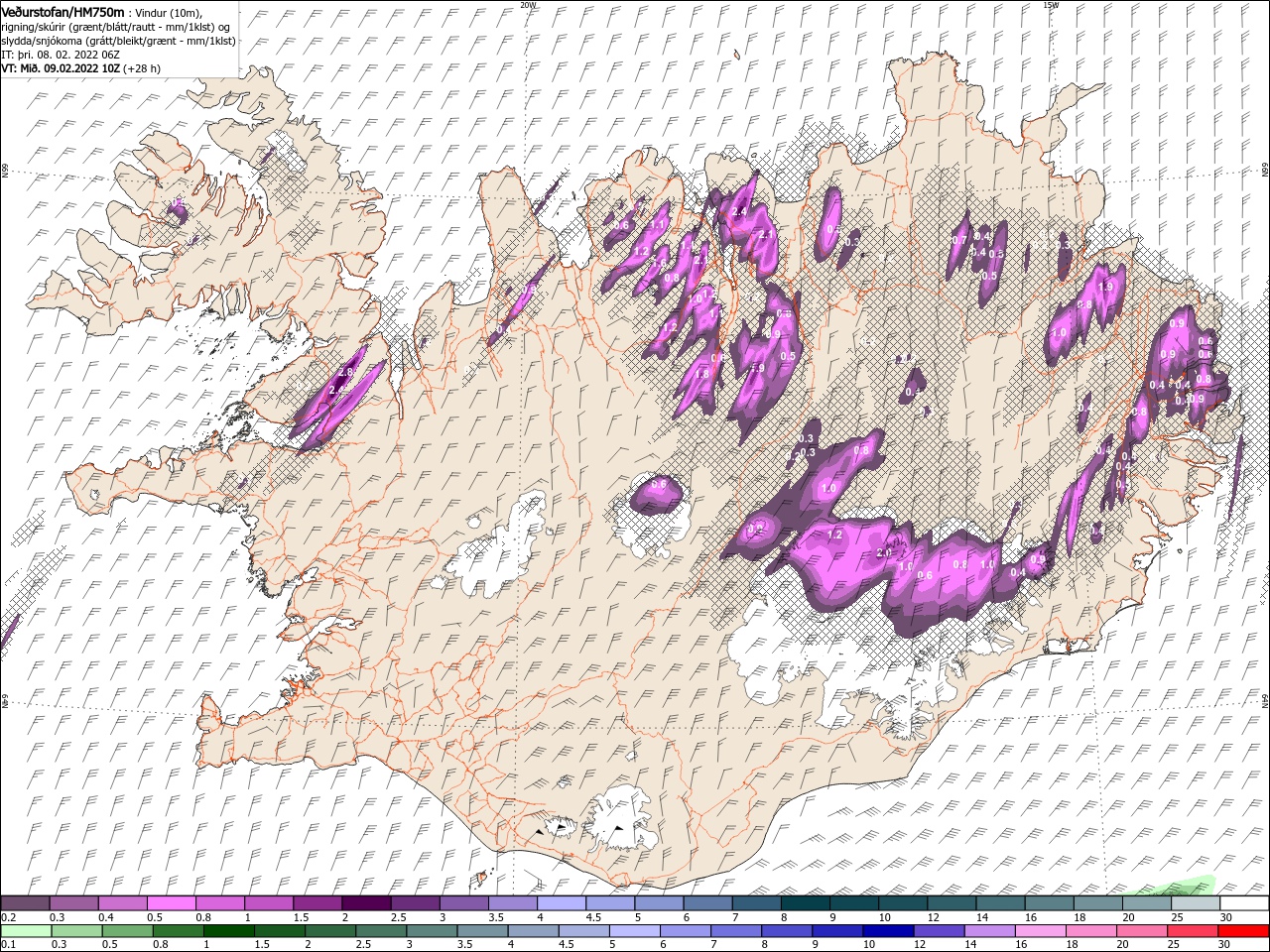1270x952 pixels.
Task: Click the 15W longitude label
Action: tap(1051, 5)
